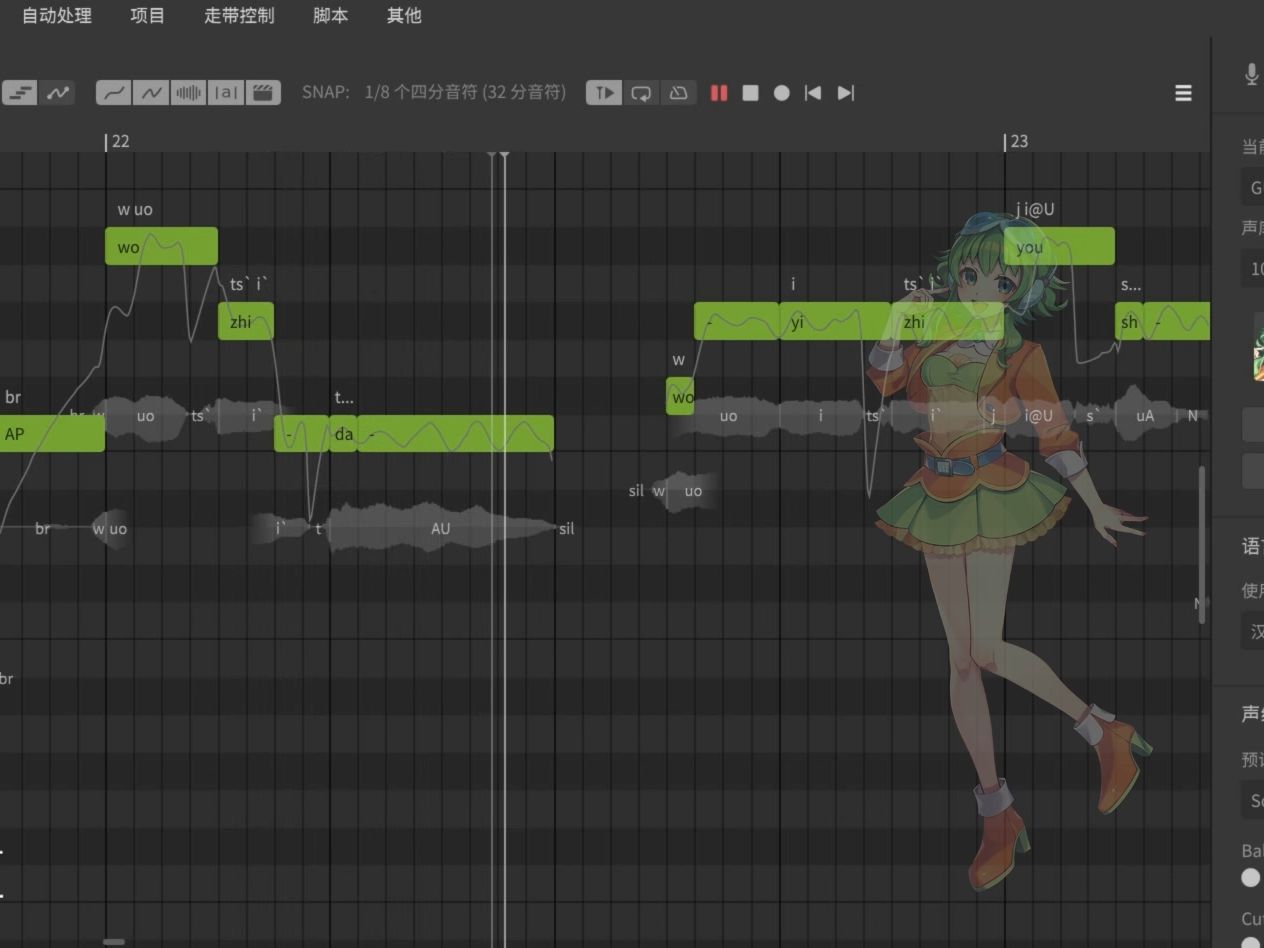Select the 'AP' breath note
The image size is (1264, 948).
[52, 433]
